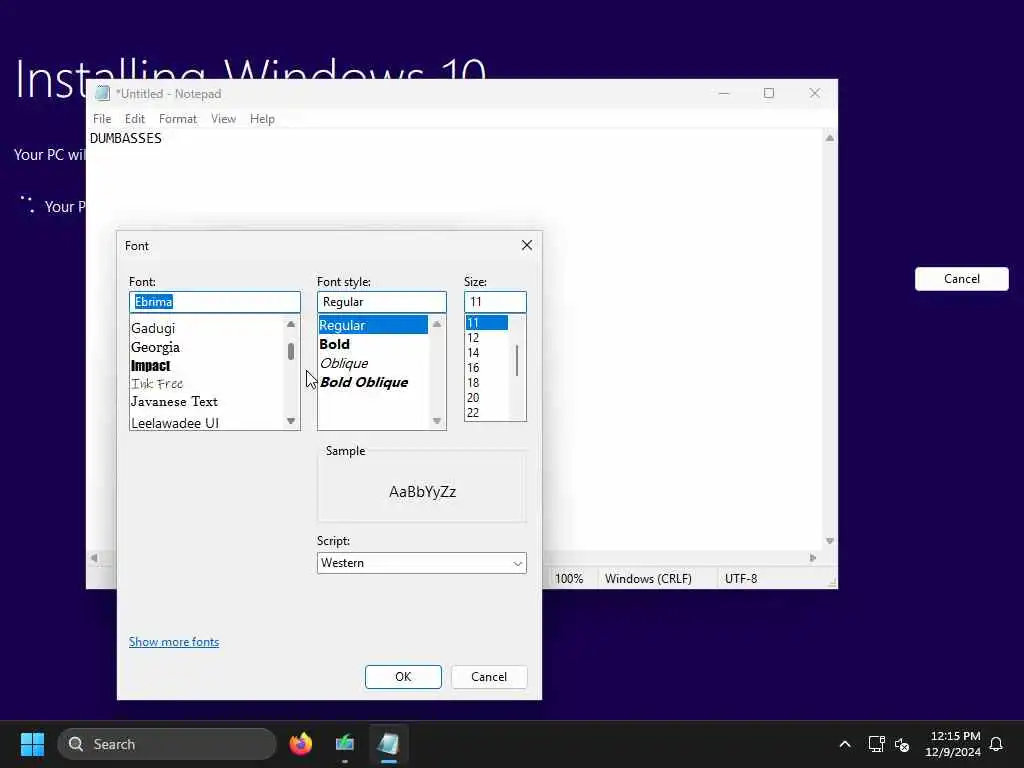Screen dimensions: 1024x768
Task: Select Georgia in the font list
Action: [155, 347]
